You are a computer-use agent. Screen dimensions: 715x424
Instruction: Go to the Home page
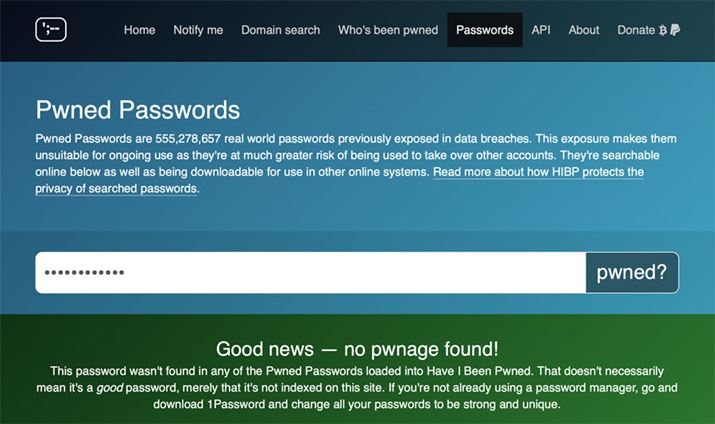click(139, 30)
